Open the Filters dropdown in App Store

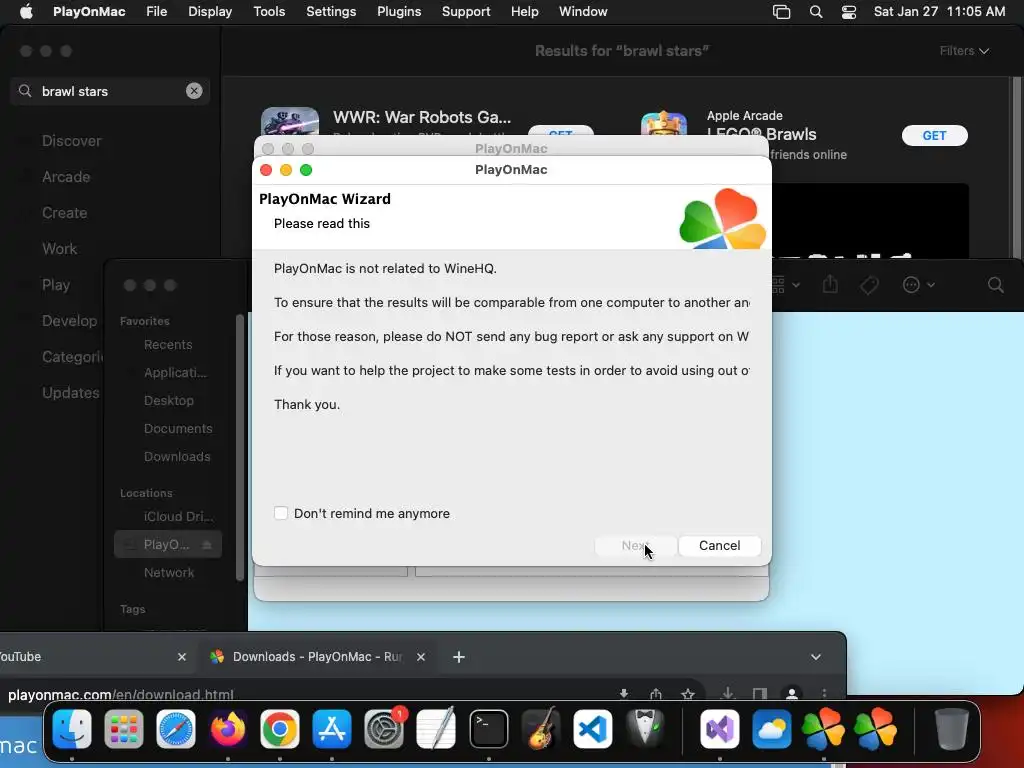pos(964,51)
